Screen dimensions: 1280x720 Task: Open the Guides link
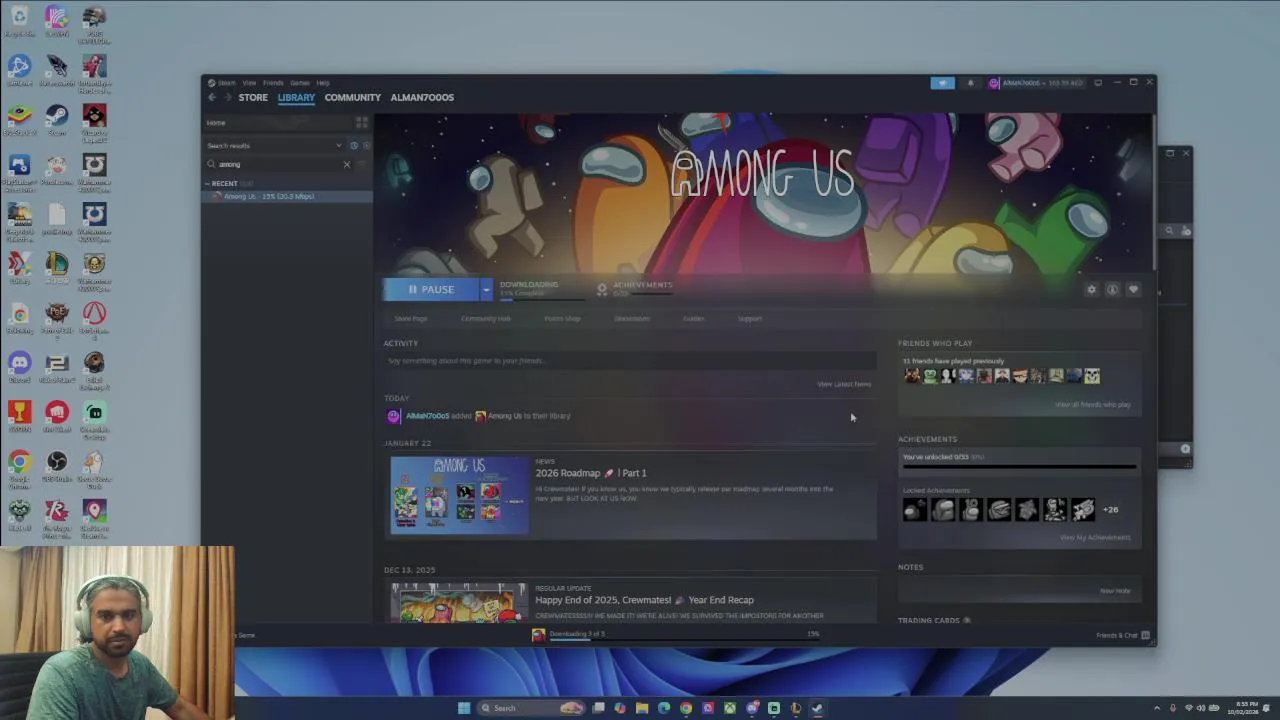694,319
